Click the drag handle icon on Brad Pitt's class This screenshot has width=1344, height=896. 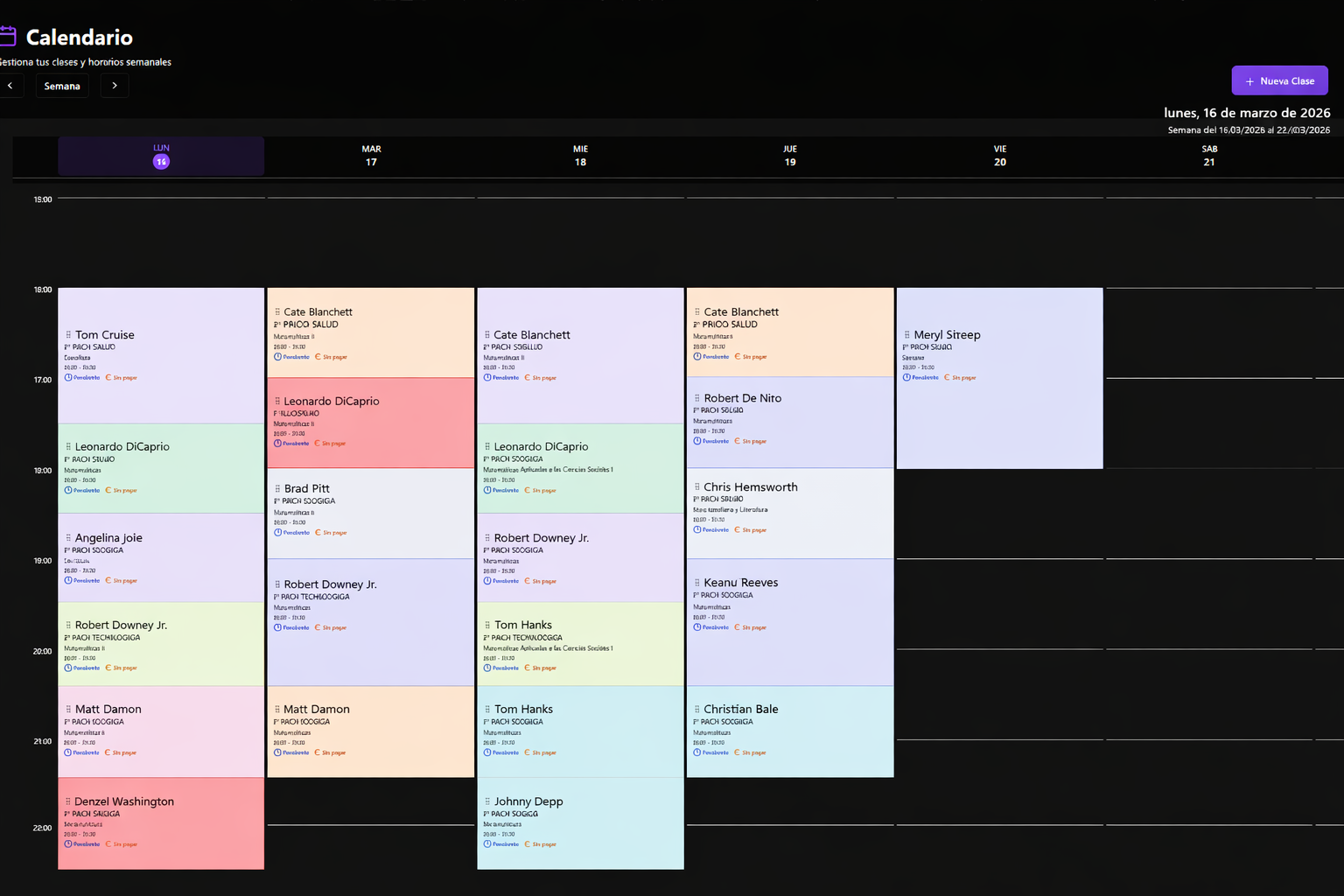[277, 488]
